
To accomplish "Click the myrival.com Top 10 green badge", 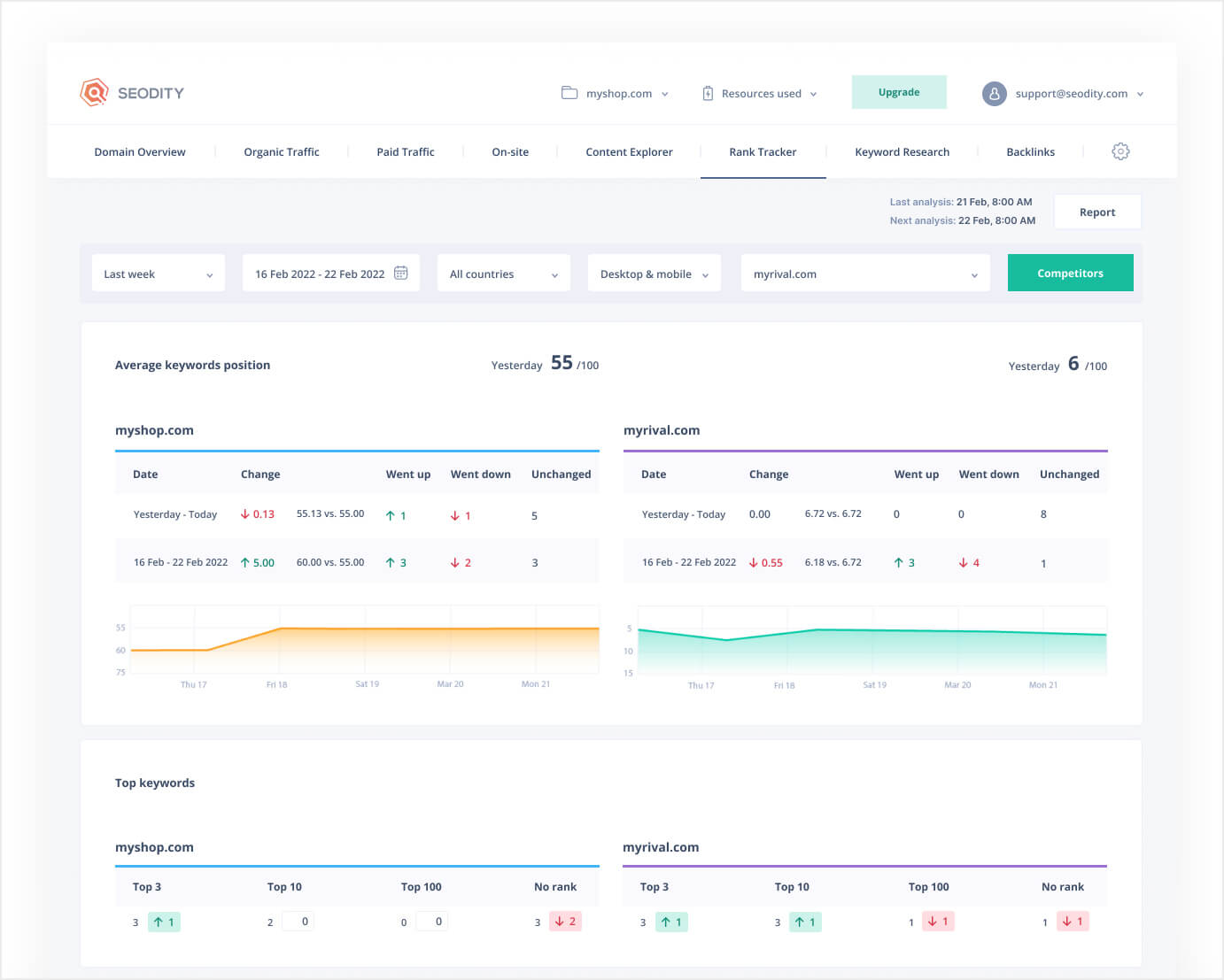I will 805,922.
